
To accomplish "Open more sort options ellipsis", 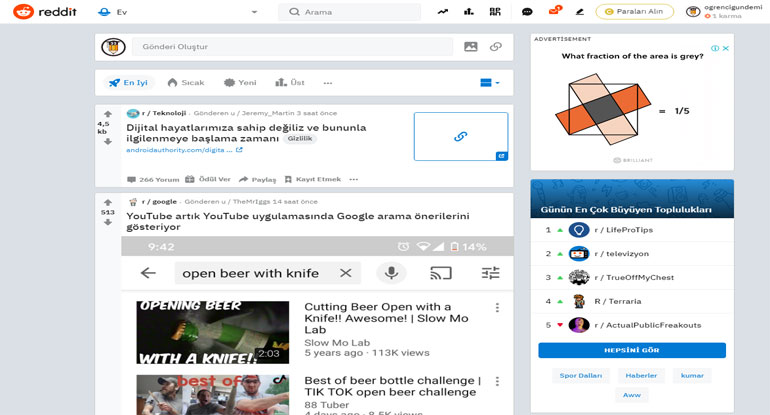I will pyautogui.click(x=328, y=83).
